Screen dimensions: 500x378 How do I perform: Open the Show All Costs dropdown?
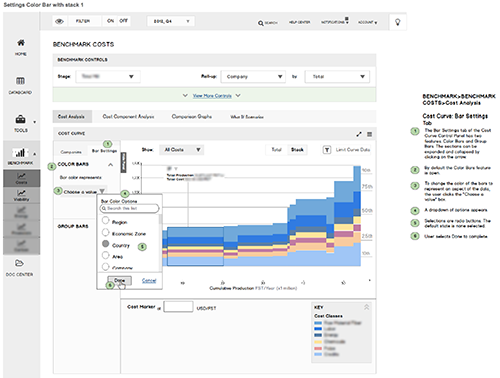coord(182,150)
